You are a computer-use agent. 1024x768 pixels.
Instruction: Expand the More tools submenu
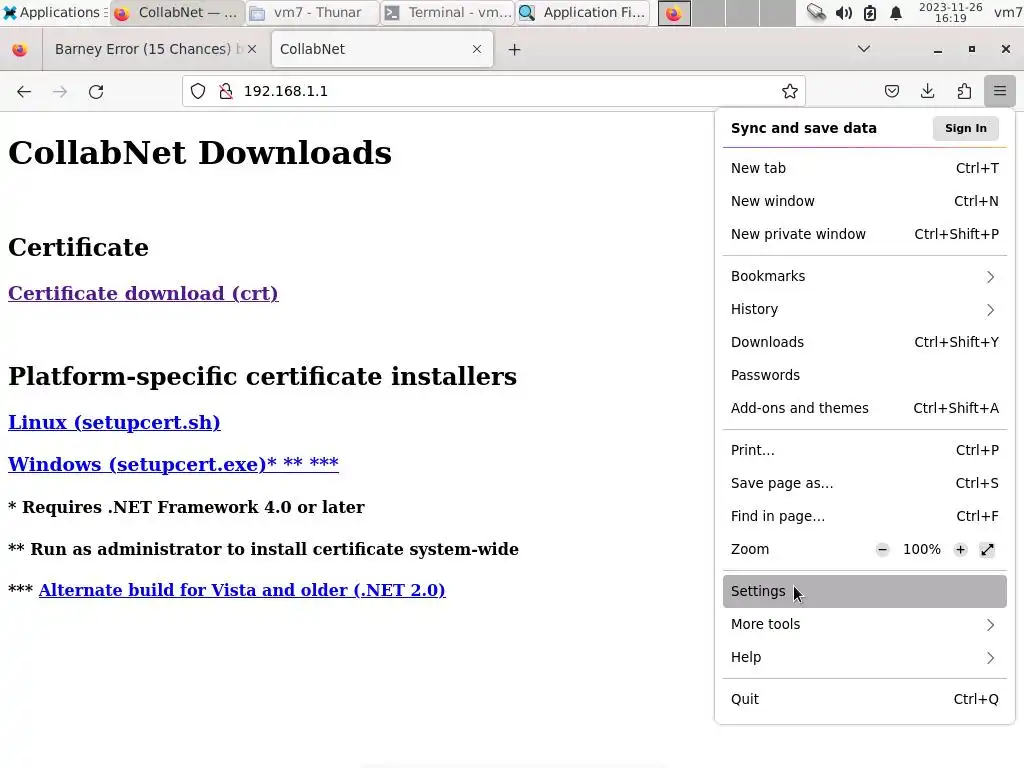tap(865, 624)
